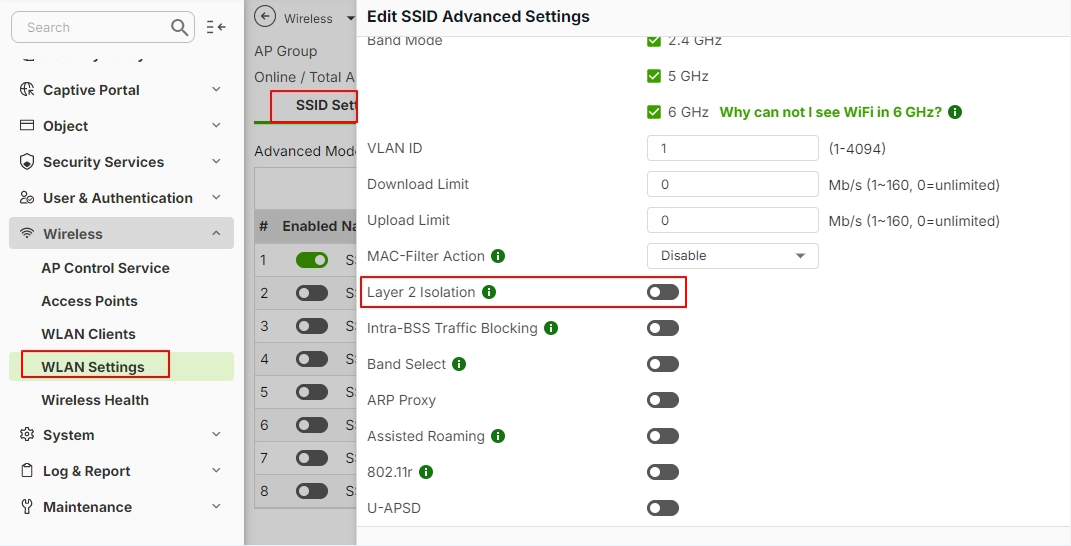Image resolution: width=1071 pixels, height=546 pixels.
Task: Click 'Mb/s (1~160, 0=unlimited)' next to Download Limit
Action: (x=914, y=185)
